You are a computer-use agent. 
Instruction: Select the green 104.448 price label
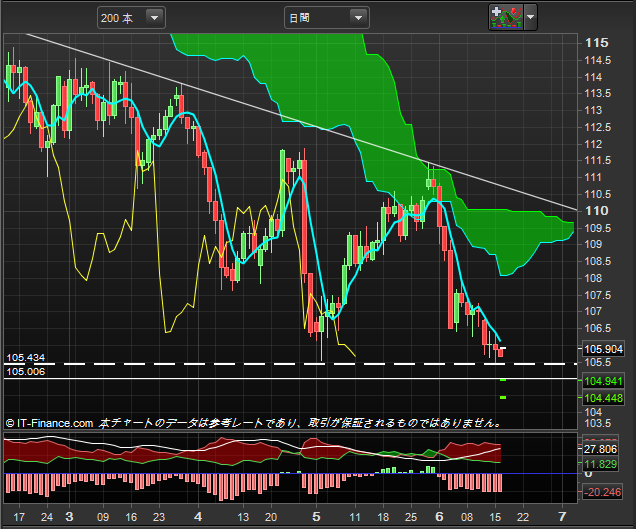(603, 398)
